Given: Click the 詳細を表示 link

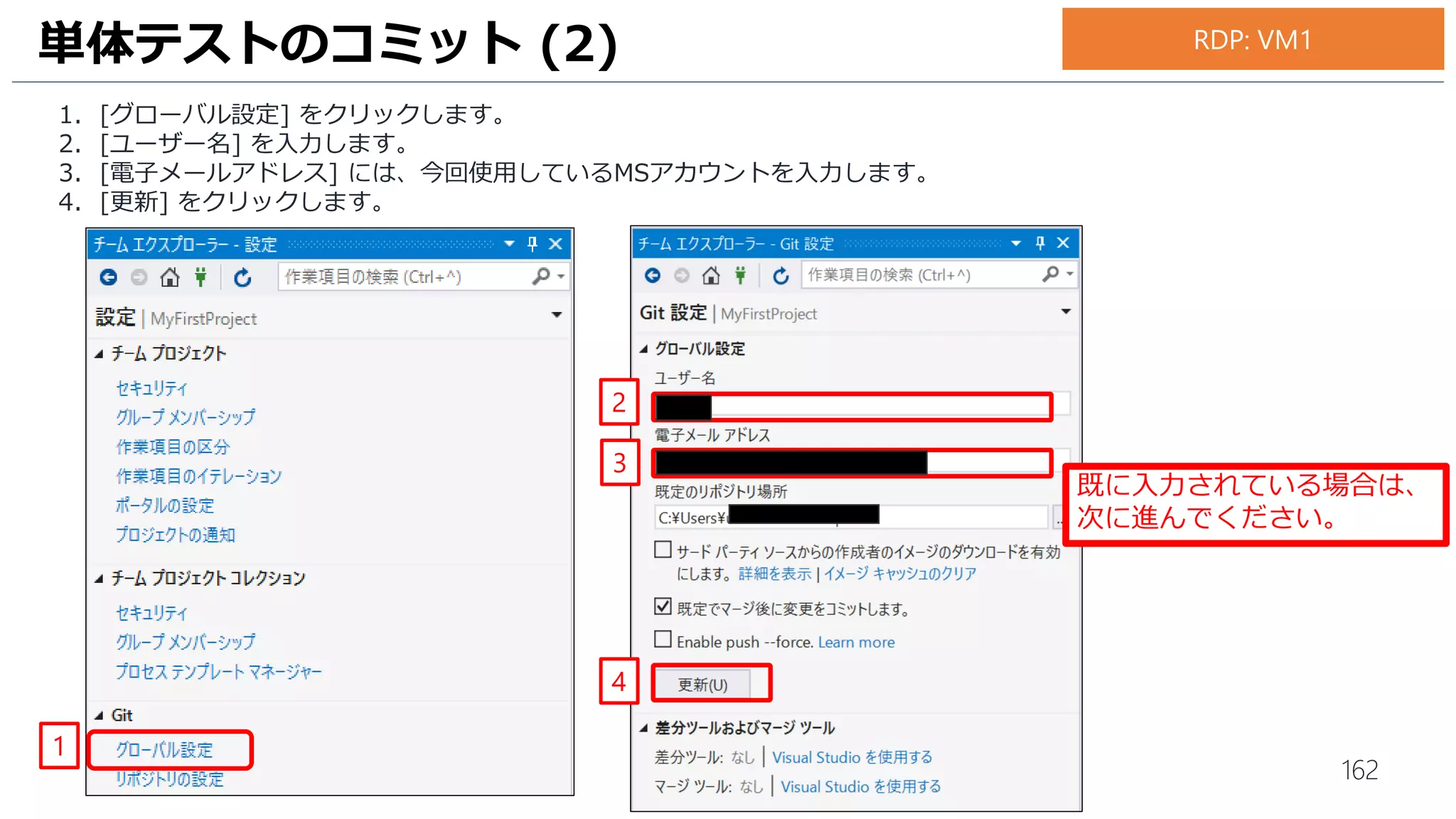Looking at the screenshot, I should (x=775, y=574).
